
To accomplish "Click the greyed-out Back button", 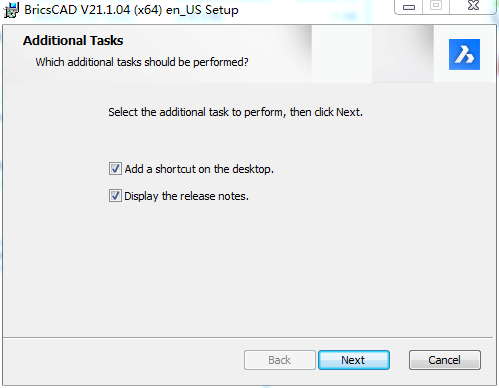I will (x=280, y=360).
